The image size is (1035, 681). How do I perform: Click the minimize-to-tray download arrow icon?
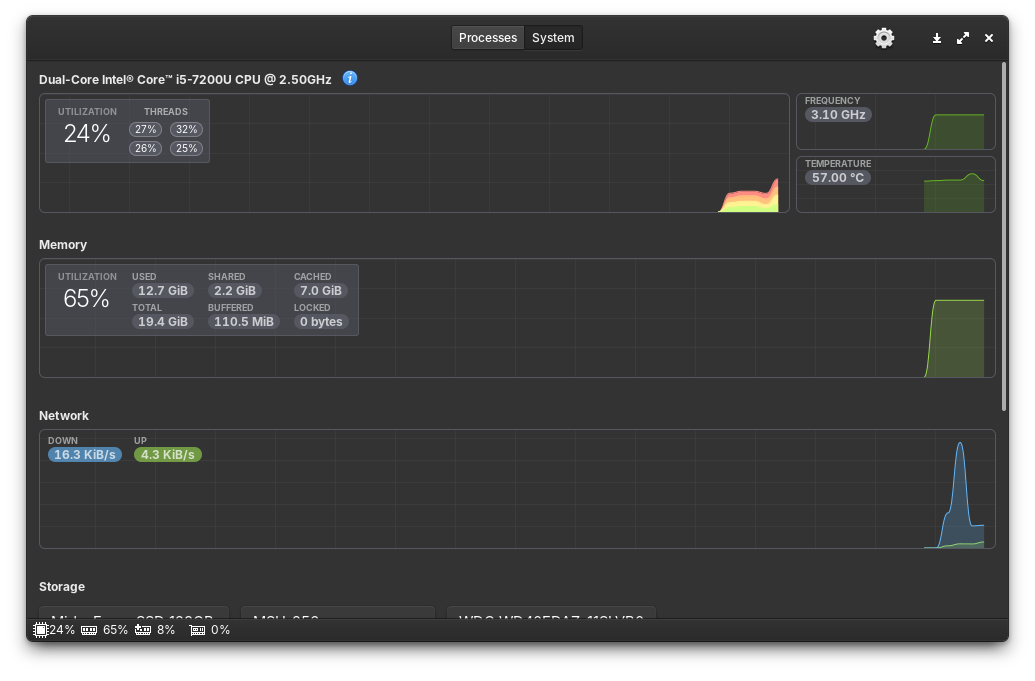tap(937, 38)
